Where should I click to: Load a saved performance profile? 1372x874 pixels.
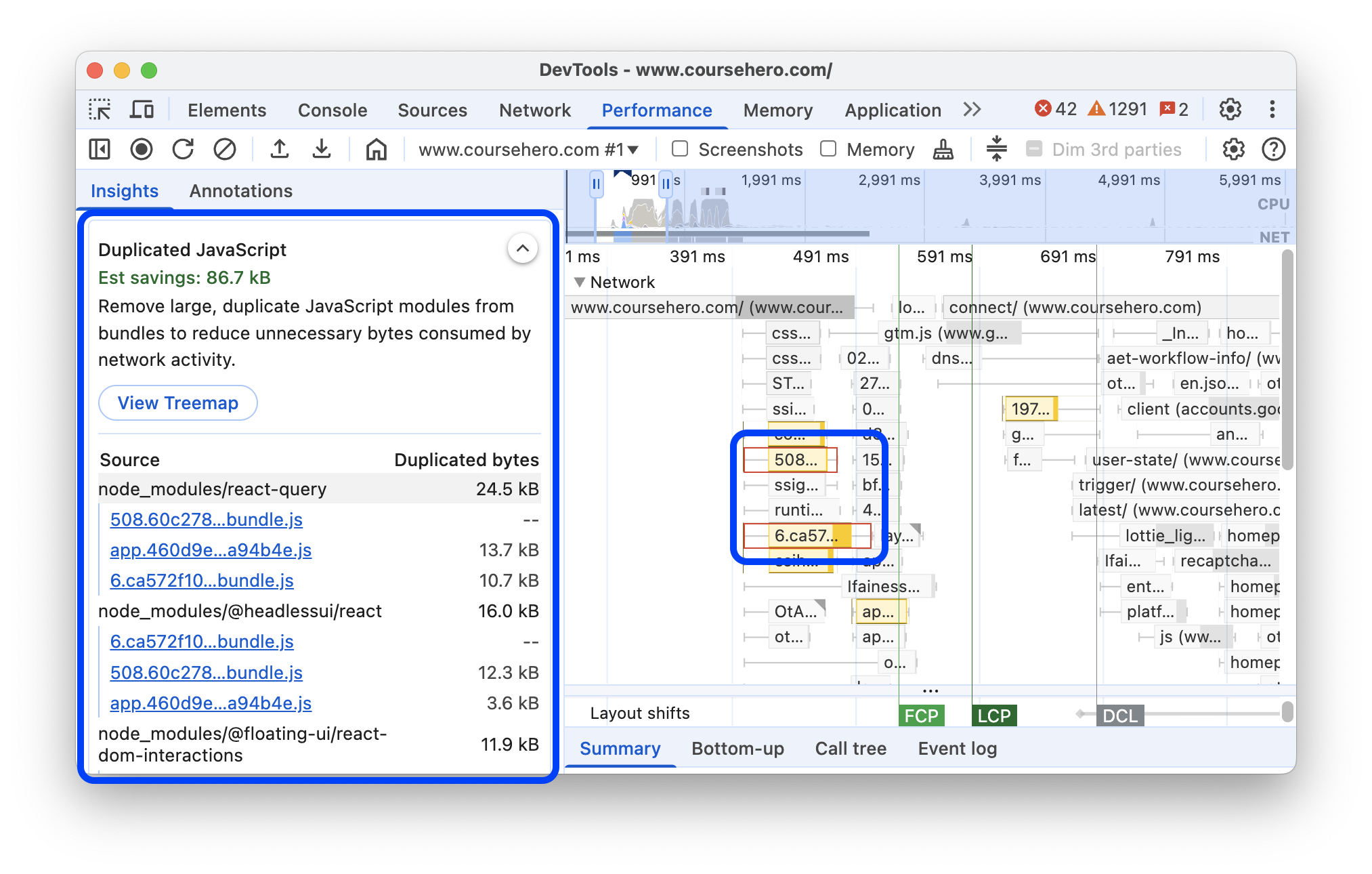(280, 149)
